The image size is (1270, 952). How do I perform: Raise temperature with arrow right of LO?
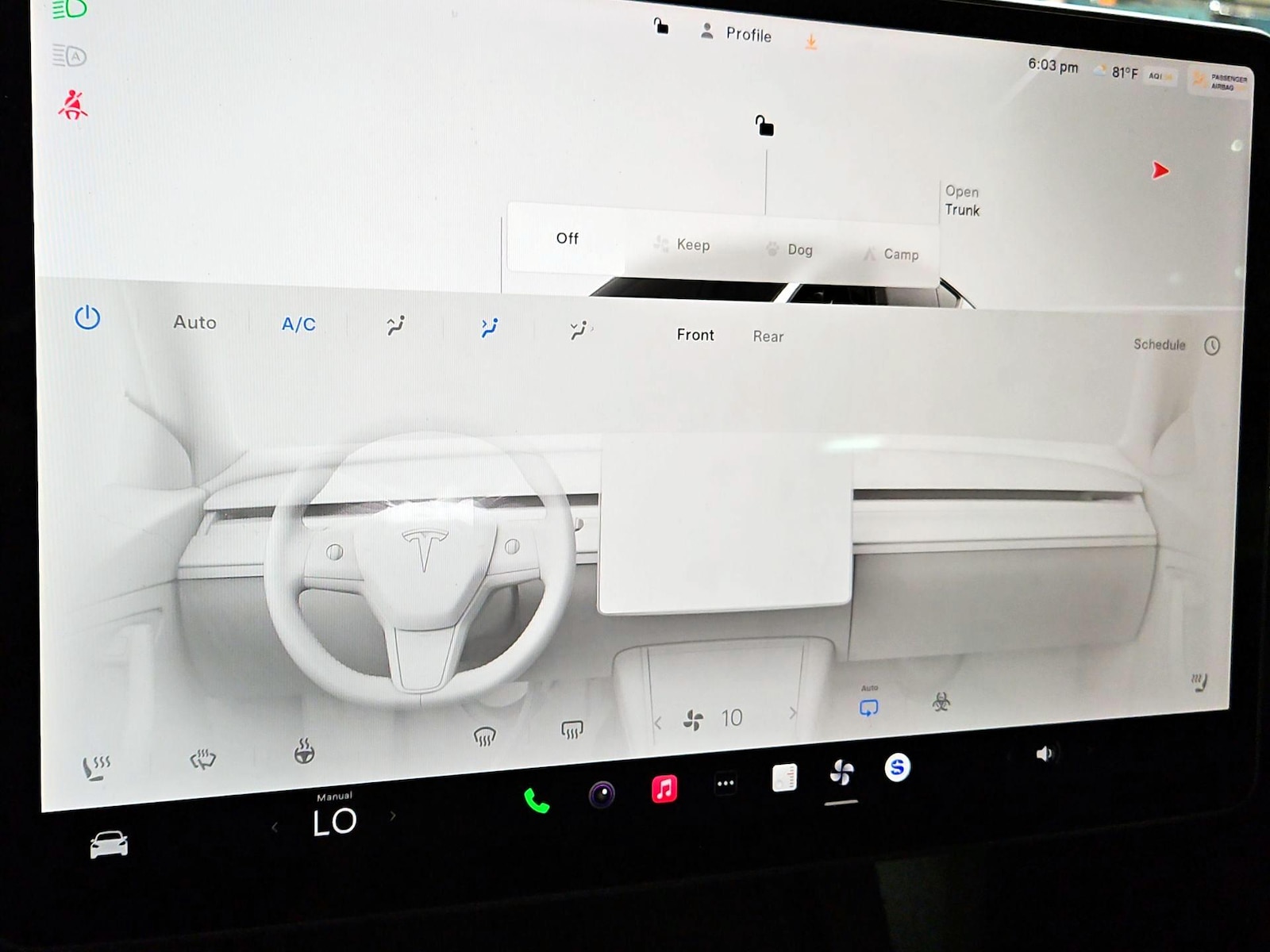(x=392, y=816)
